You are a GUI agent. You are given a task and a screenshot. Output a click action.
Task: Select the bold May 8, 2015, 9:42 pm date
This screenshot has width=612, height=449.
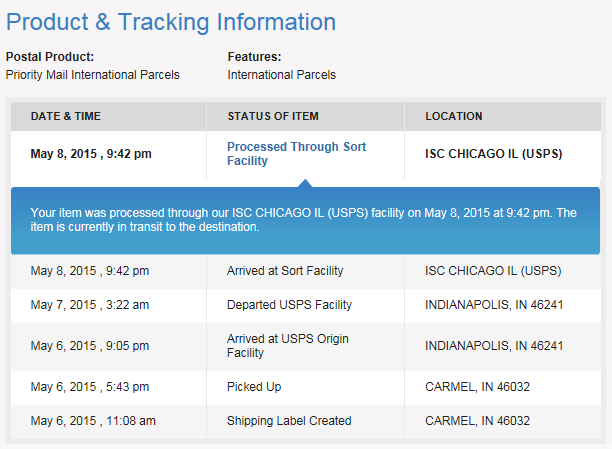click(x=91, y=154)
